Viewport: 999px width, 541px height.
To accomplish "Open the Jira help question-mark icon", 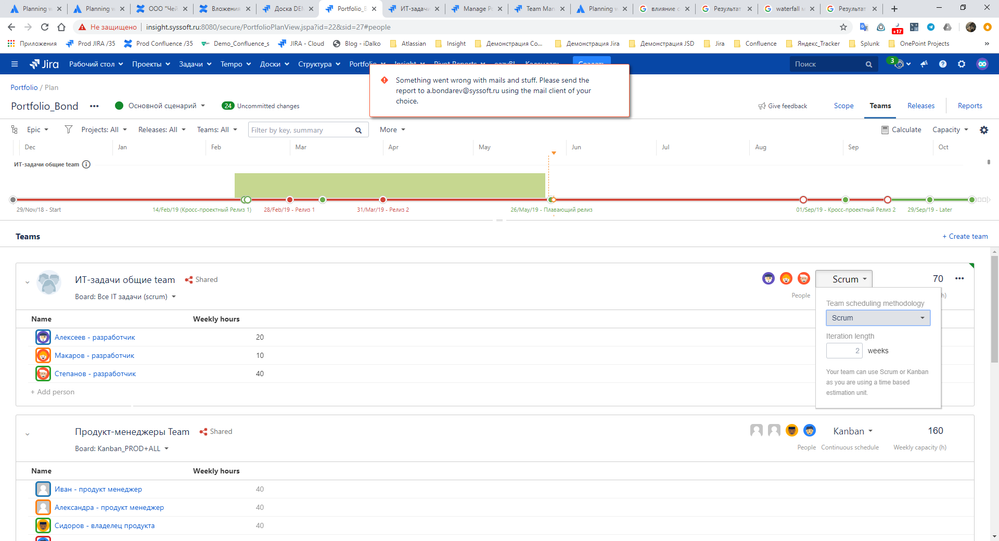I will click(943, 64).
